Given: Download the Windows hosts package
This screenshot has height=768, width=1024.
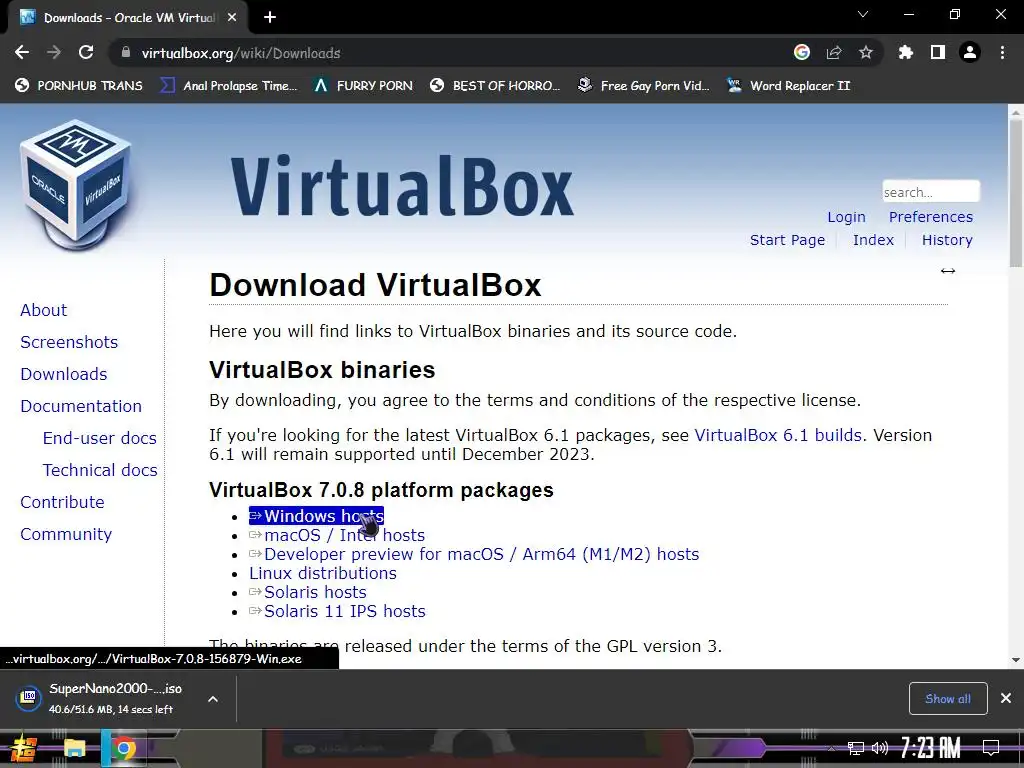Looking at the screenshot, I should click(316, 516).
